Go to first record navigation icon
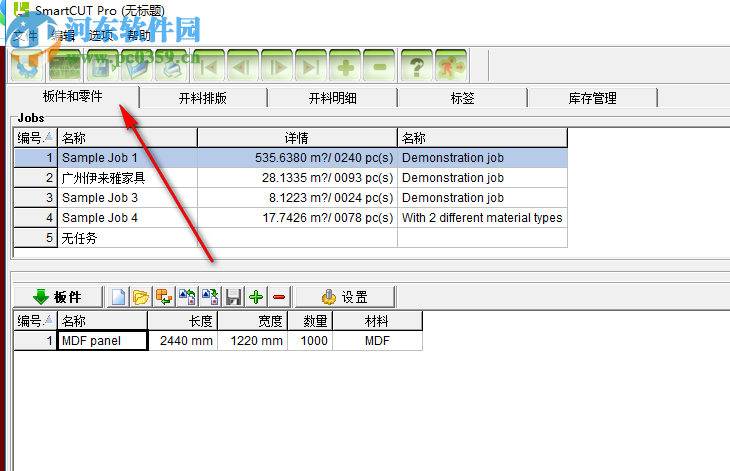This screenshot has height=471, width=730. (209, 66)
